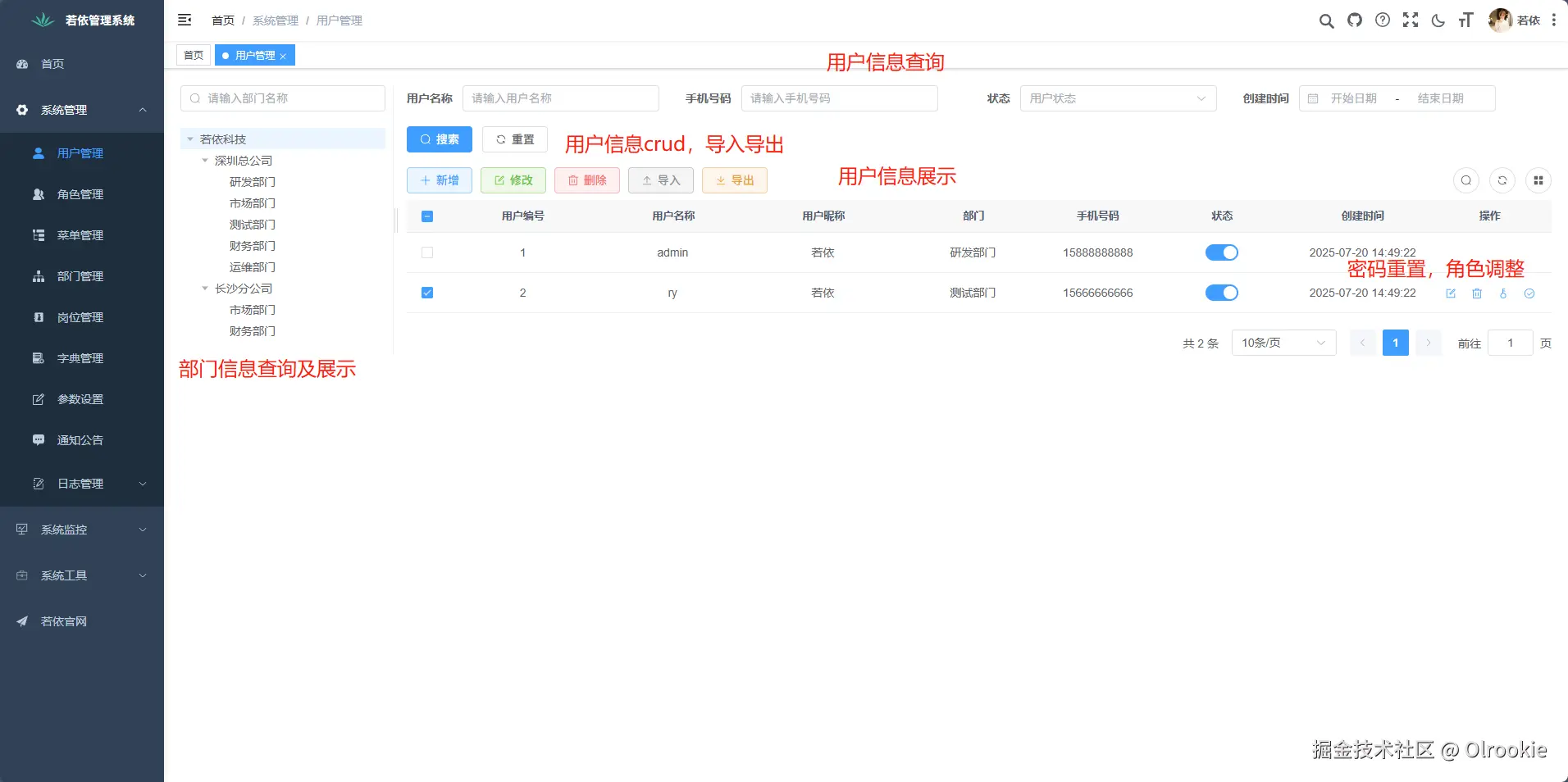Image resolution: width=1568 pixels, height=782 pixels.
Task: Click the 导出 export button
Action: coord(733,180)
